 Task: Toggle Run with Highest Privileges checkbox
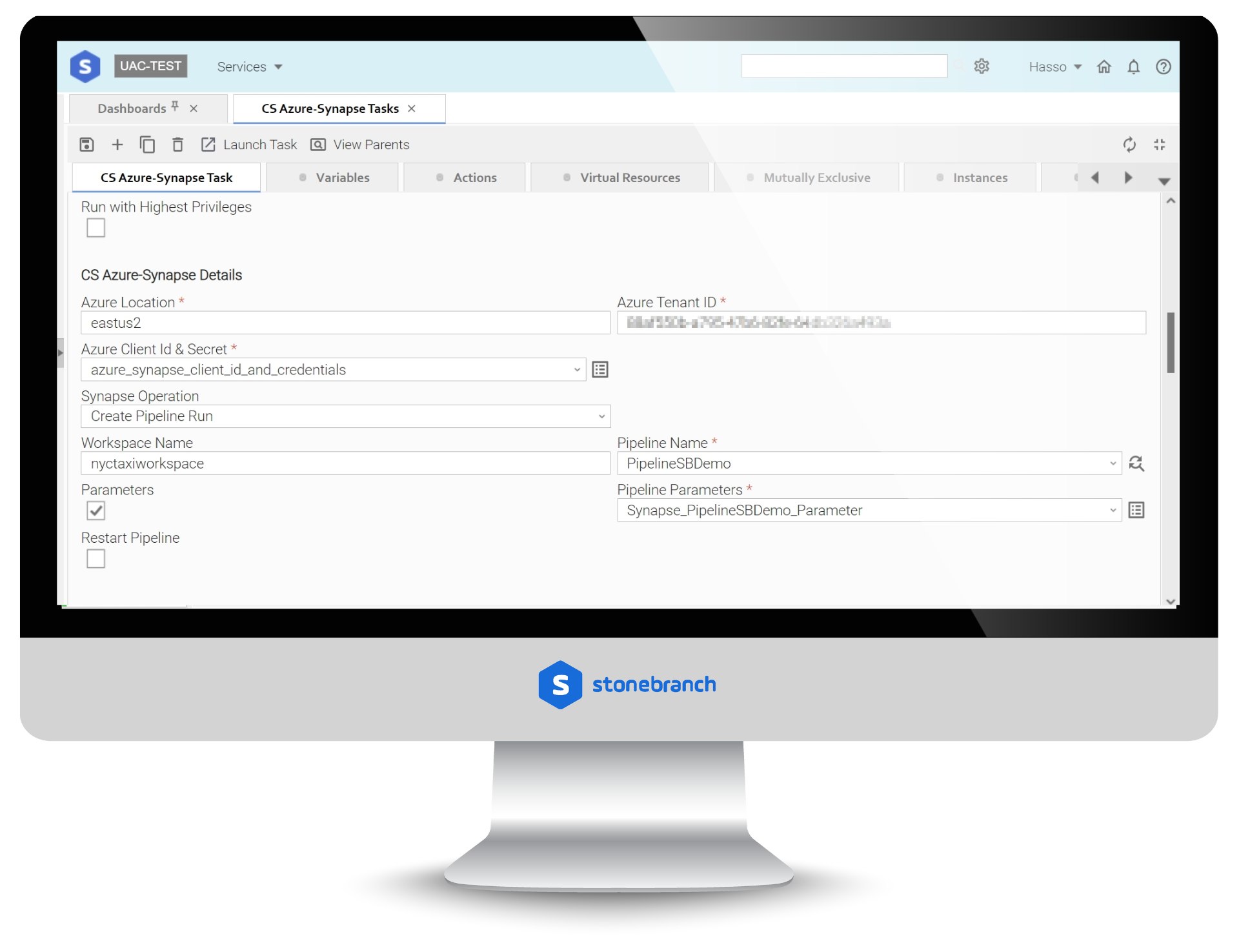(x=96, y=228)
